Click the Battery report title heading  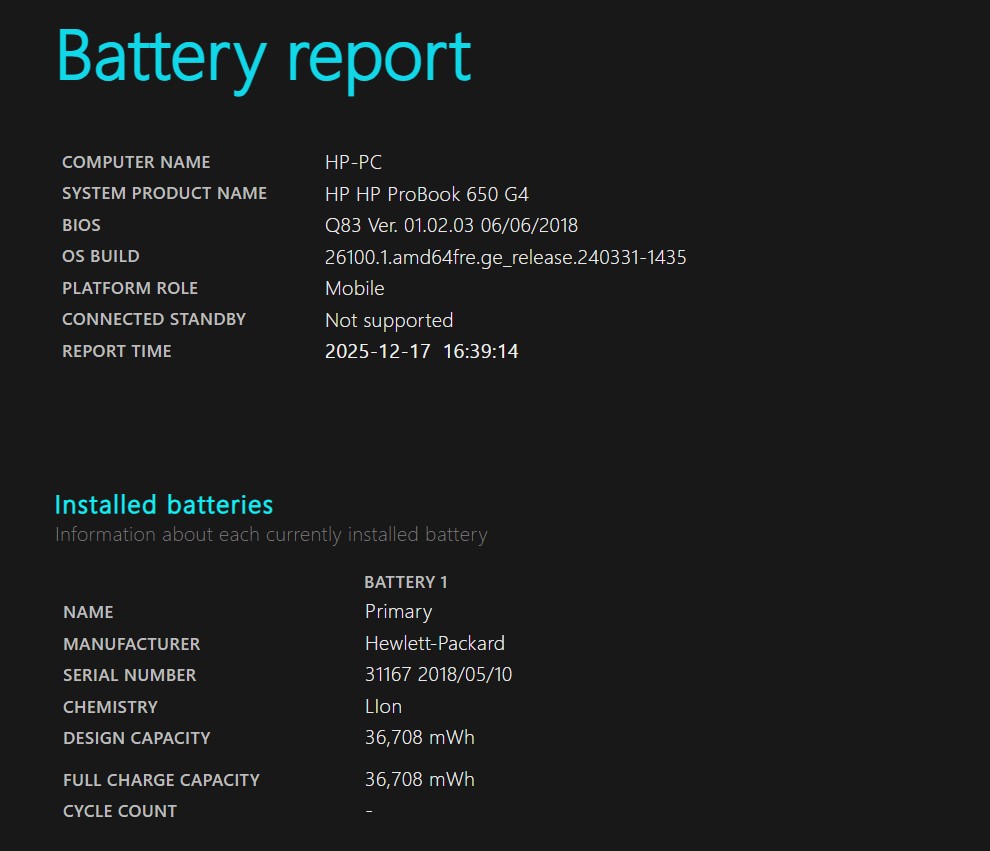pyautogui.click(x=263, y=56)
